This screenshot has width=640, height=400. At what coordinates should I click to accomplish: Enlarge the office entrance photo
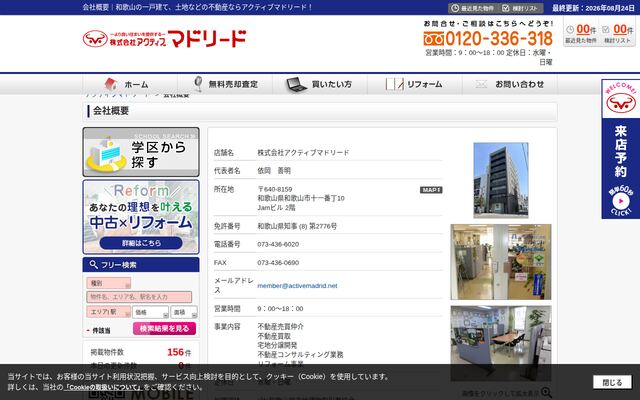pos(501,262)
